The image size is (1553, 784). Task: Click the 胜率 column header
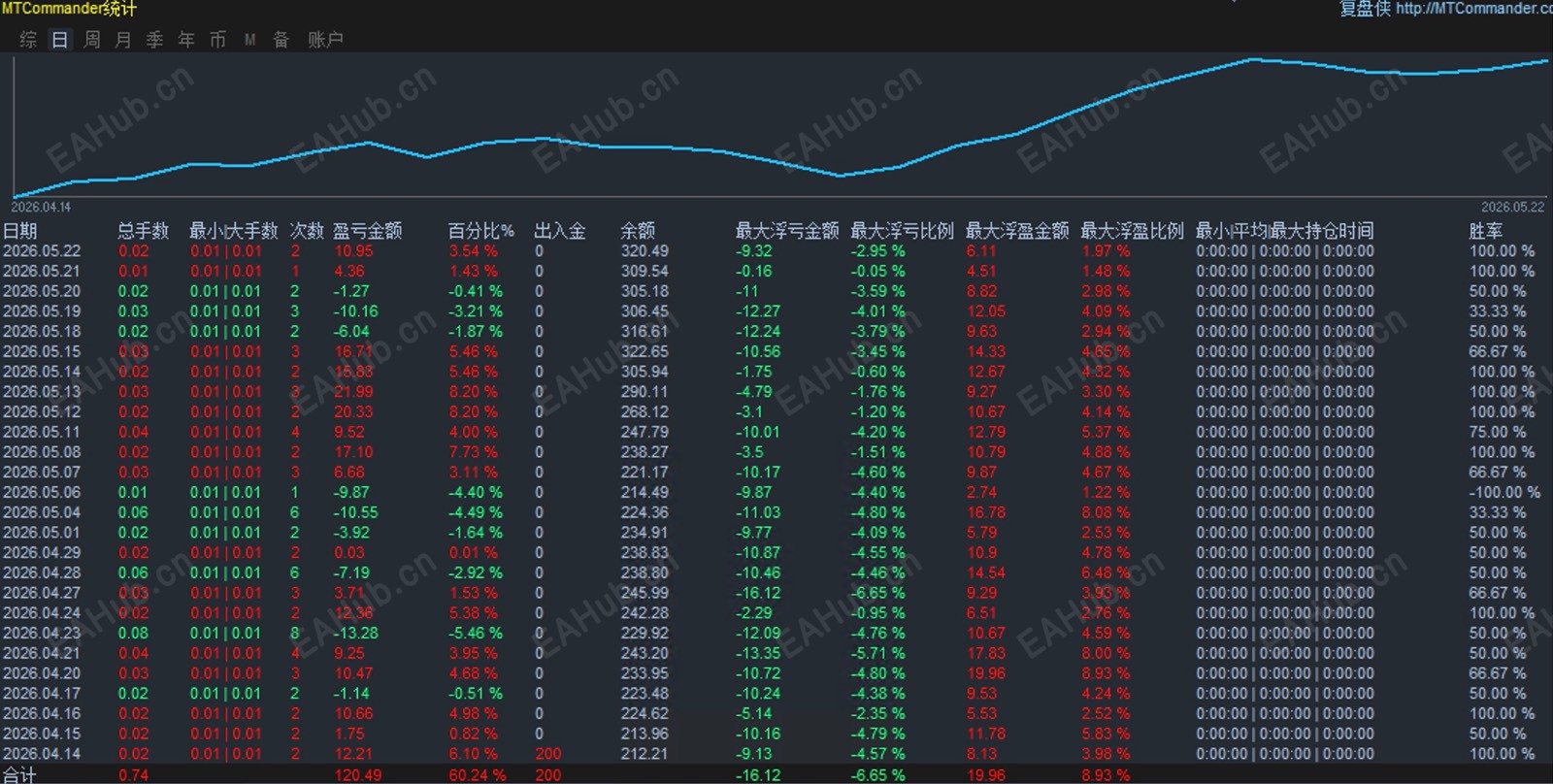pos(1486,231)
